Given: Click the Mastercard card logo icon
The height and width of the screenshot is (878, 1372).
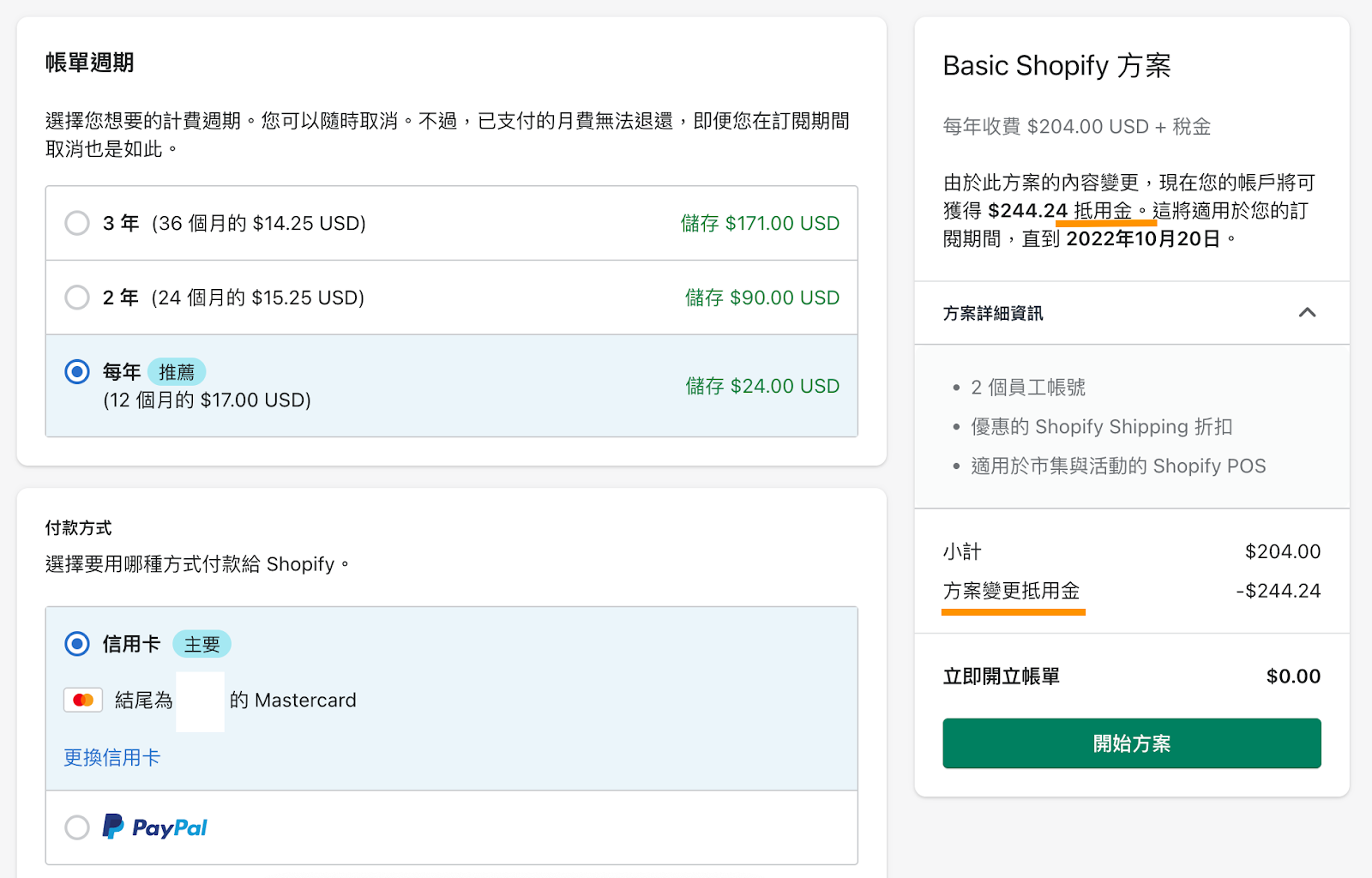Looking at the screenshot, I should [83, 700].
